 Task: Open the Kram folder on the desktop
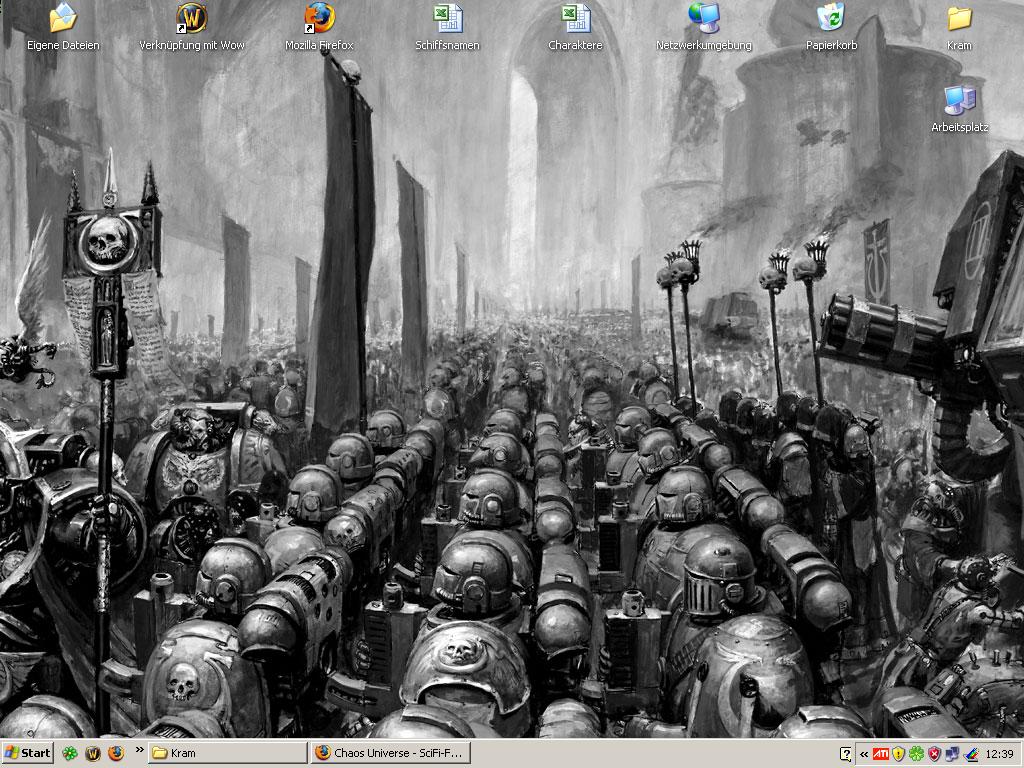pos(959,18)
